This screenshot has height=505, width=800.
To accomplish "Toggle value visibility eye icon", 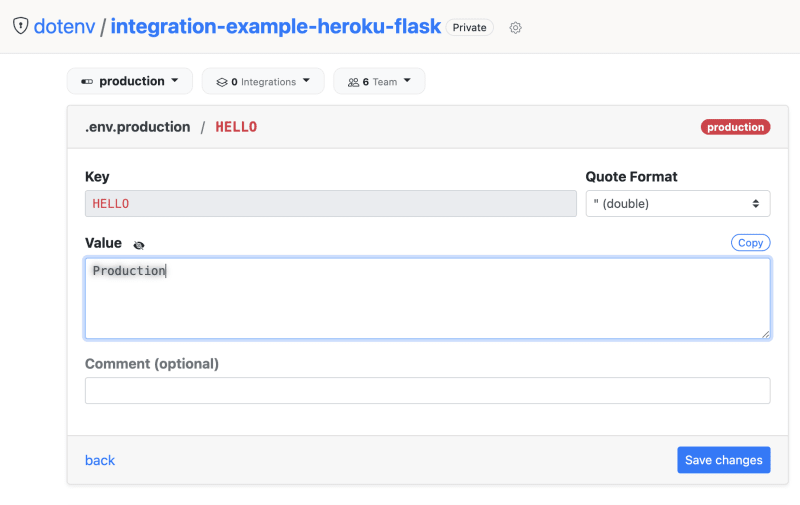I will click(138, 245).
